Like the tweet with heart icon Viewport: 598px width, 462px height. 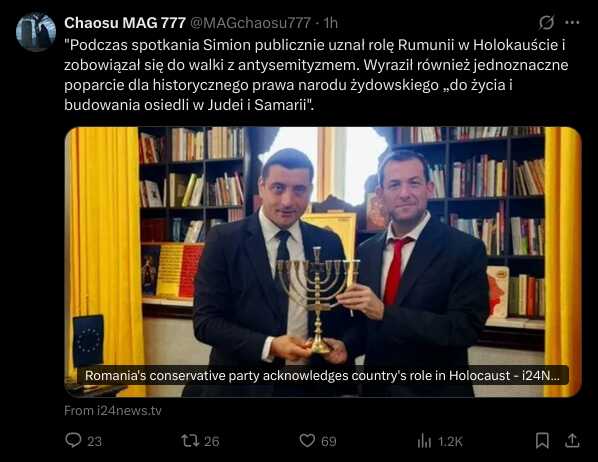307,441
